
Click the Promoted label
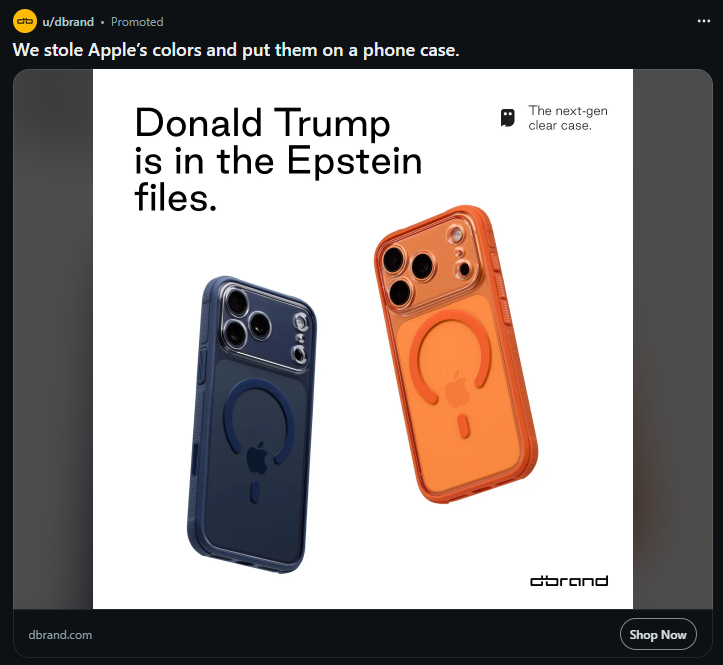click(137, 21)
